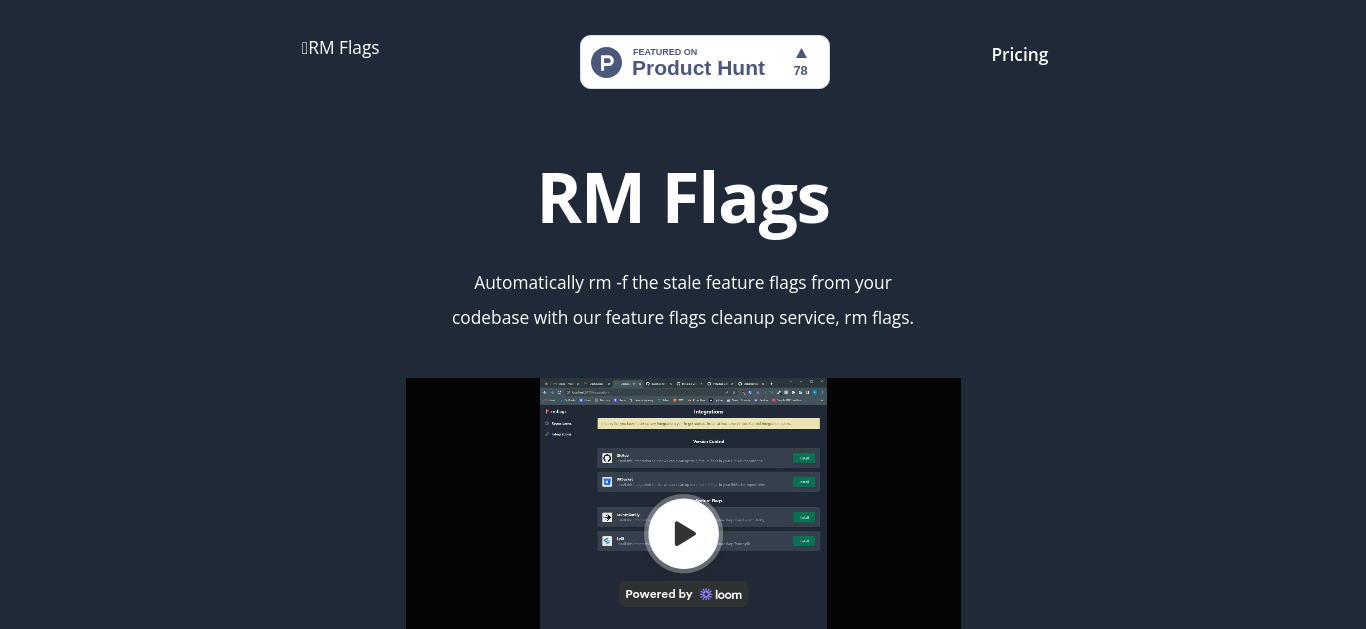Open the 'Featured on Product Hunt' text
This screenshot has height=629, width=1366.
698,62
